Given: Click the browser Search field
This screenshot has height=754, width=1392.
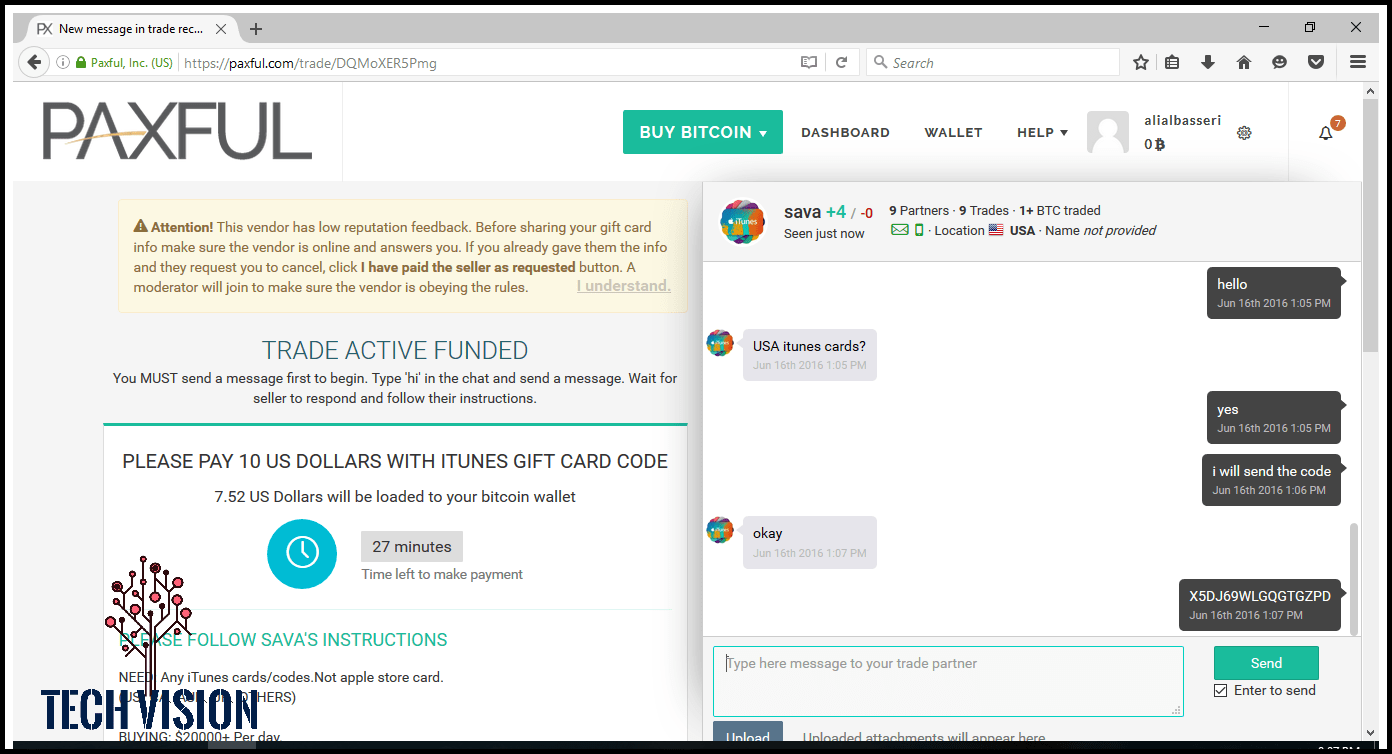Looking at the screenshot, I should coord(993,62).
